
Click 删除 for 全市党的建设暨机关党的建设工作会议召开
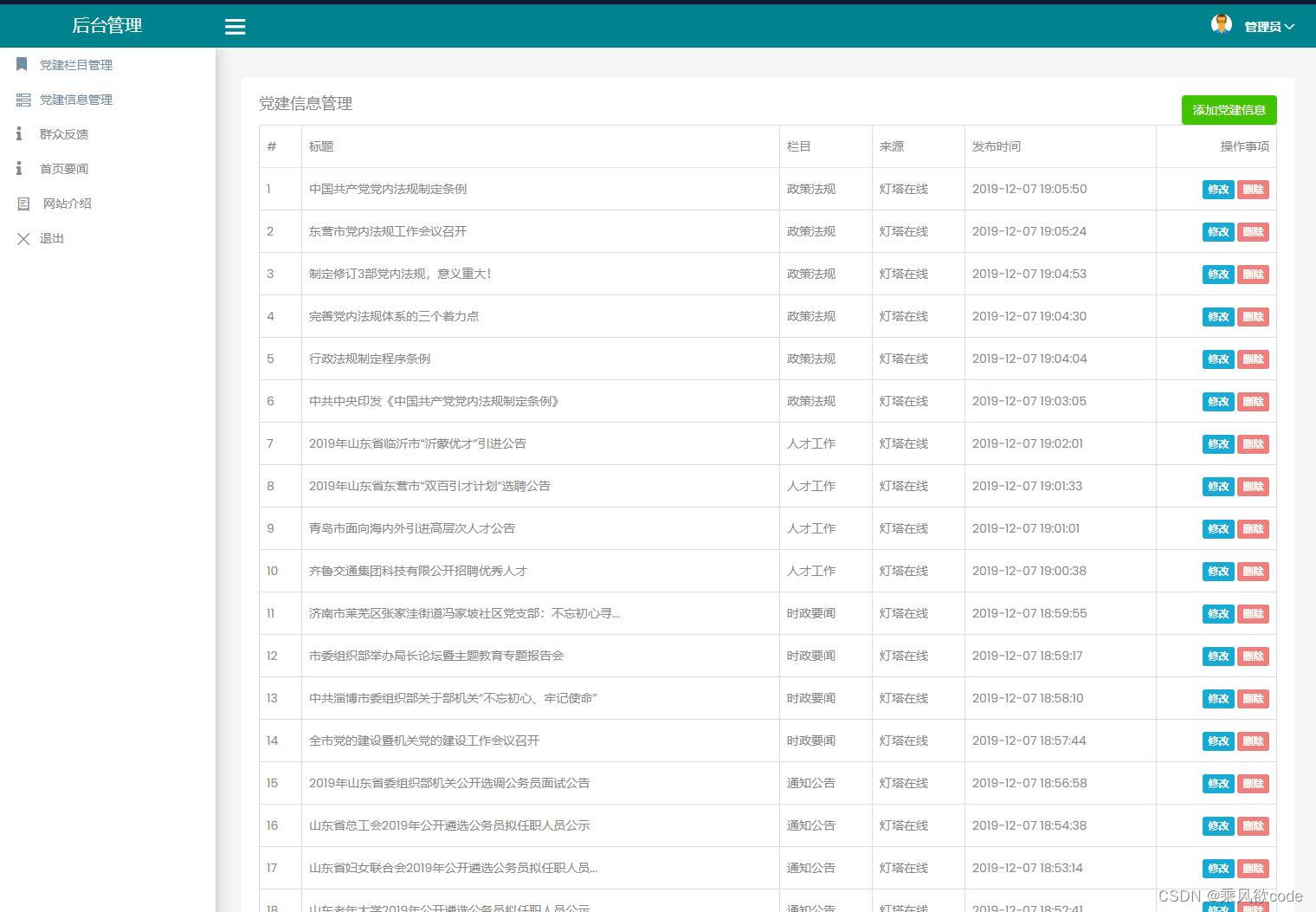(x=1253, y=741)
